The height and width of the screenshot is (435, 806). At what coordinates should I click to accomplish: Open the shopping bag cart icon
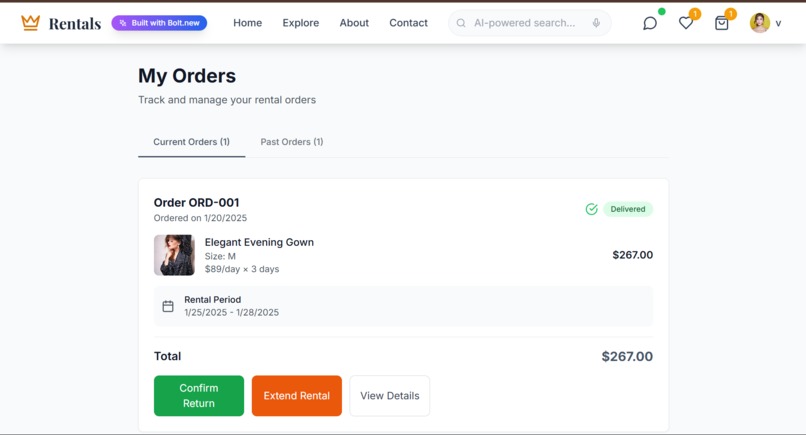[x=722, y=23]
